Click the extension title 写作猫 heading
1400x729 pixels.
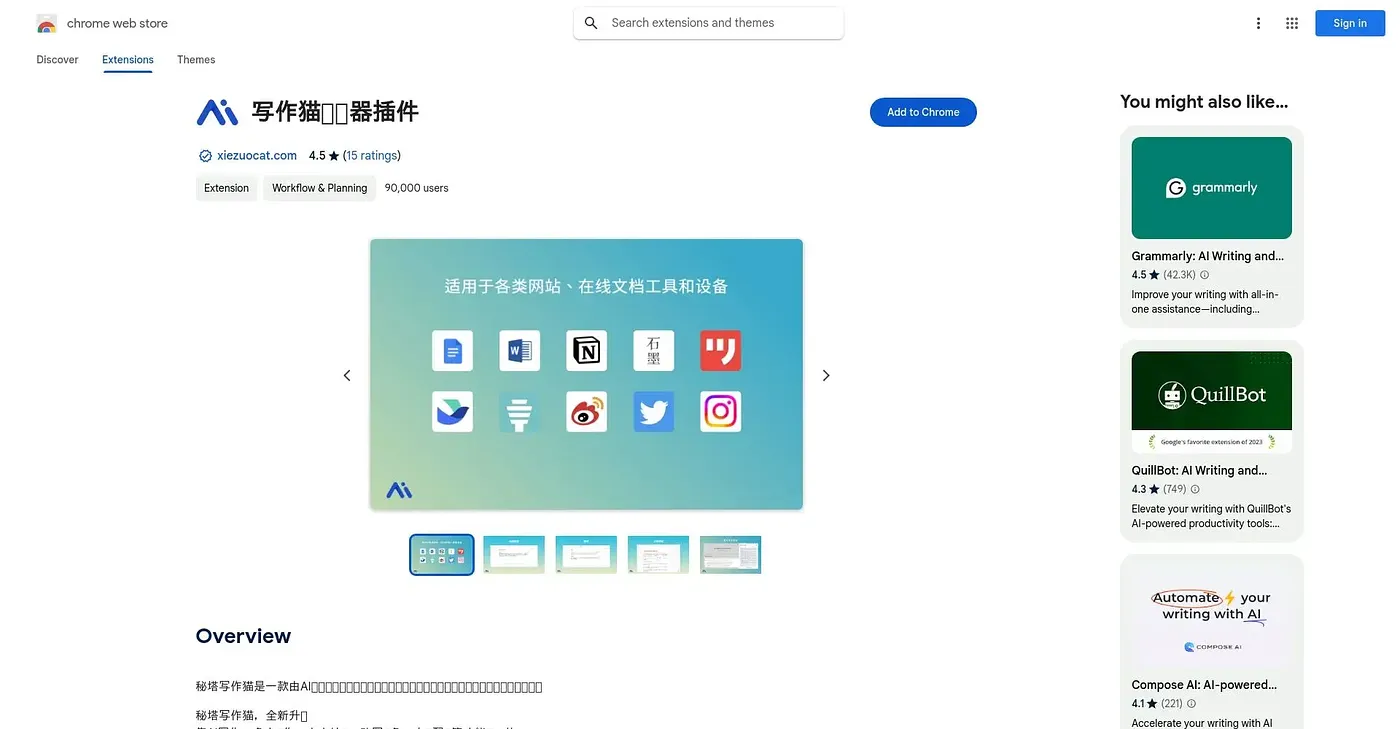334,112
